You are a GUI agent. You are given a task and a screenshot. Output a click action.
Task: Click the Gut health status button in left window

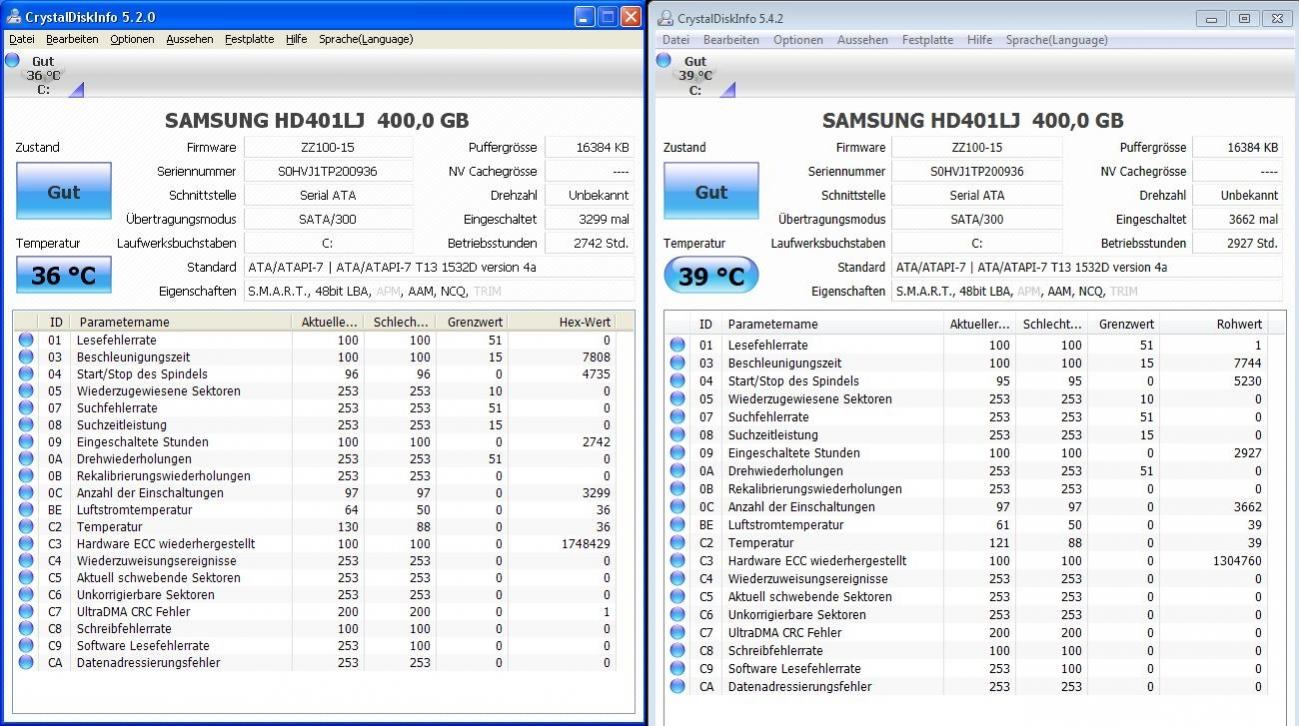[63, 191]
